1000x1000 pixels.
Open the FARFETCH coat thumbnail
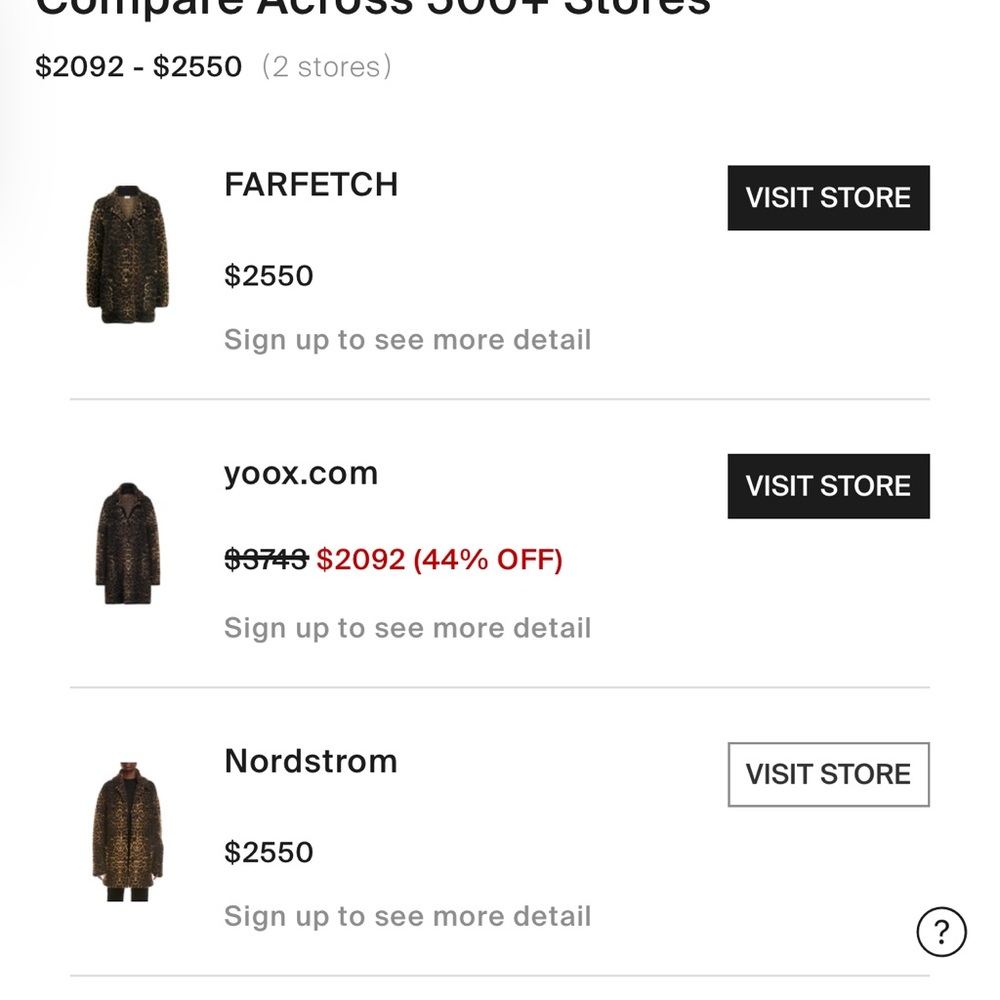[x=125, y=254]
